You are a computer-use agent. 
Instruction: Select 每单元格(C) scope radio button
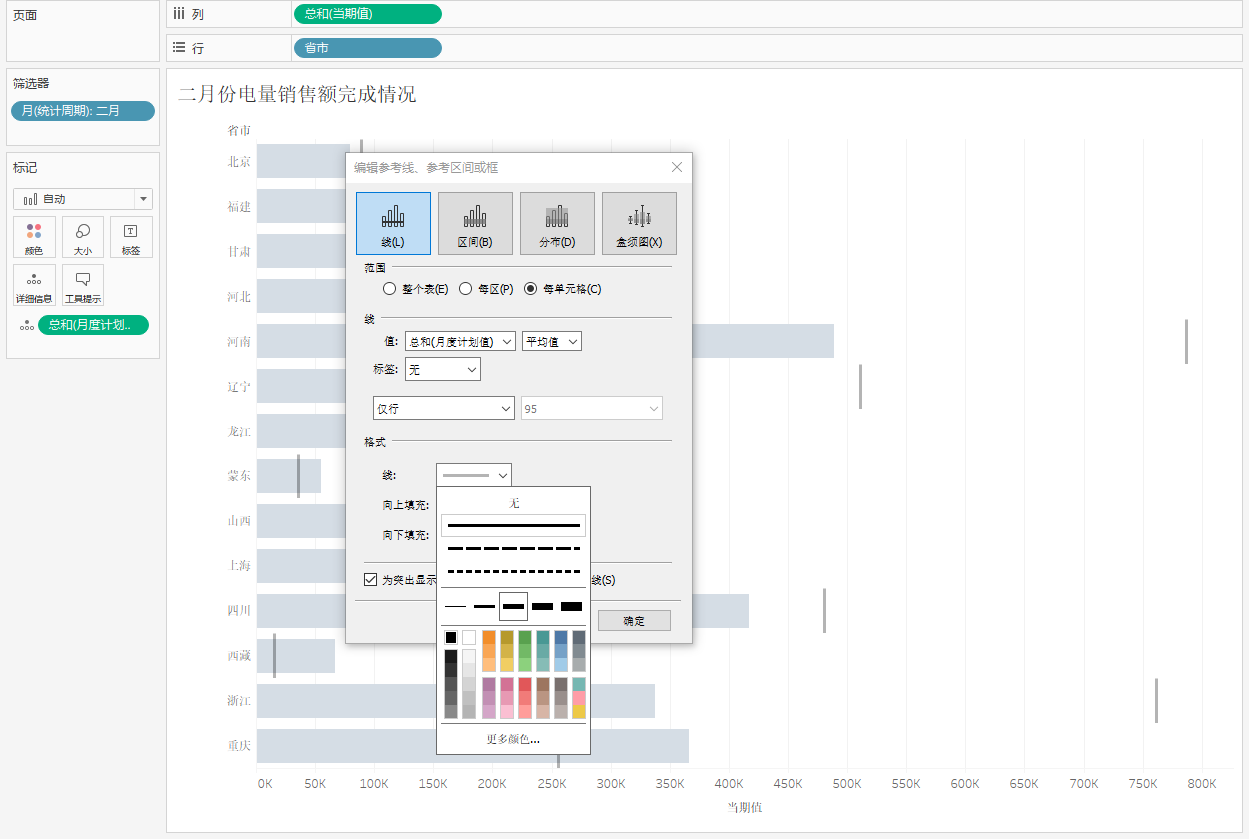point(531,289)
